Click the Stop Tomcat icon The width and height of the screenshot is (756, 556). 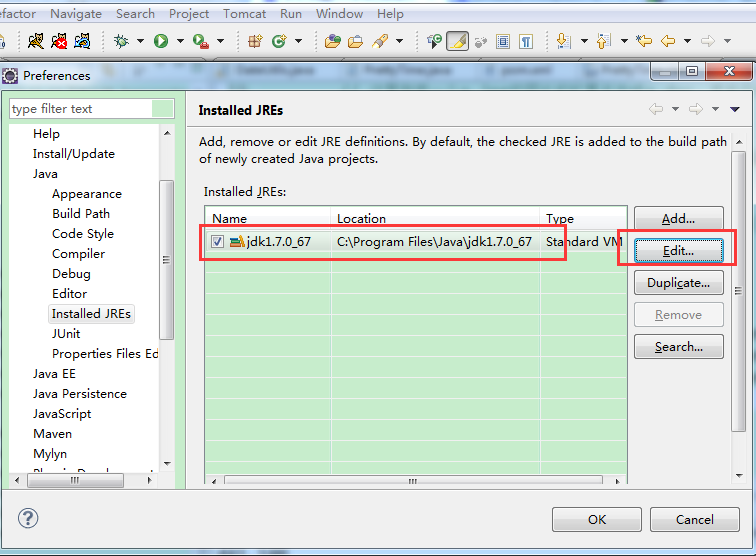[59, 41]
